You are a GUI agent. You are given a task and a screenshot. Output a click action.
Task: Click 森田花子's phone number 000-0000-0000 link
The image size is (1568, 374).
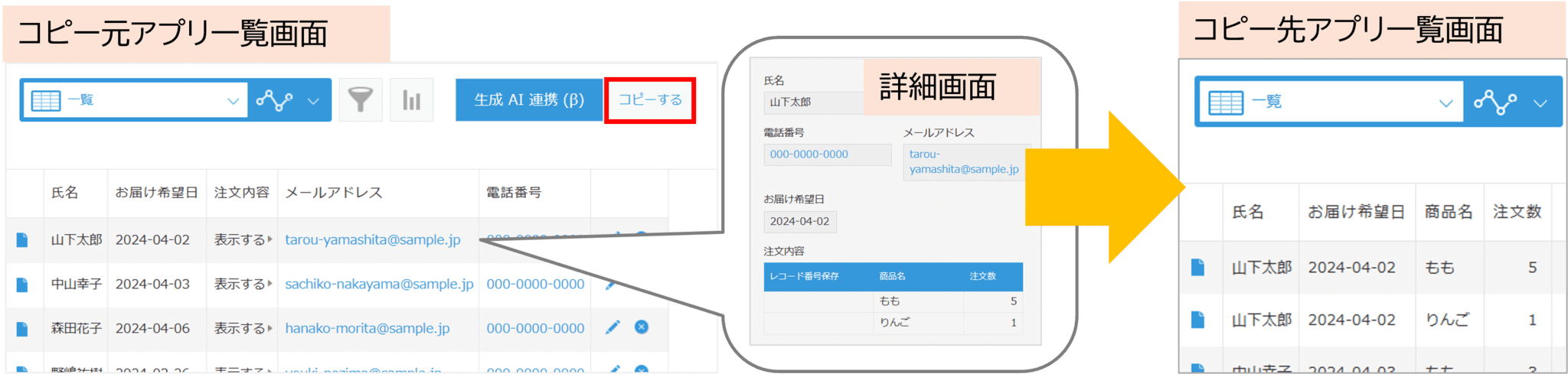535,328
